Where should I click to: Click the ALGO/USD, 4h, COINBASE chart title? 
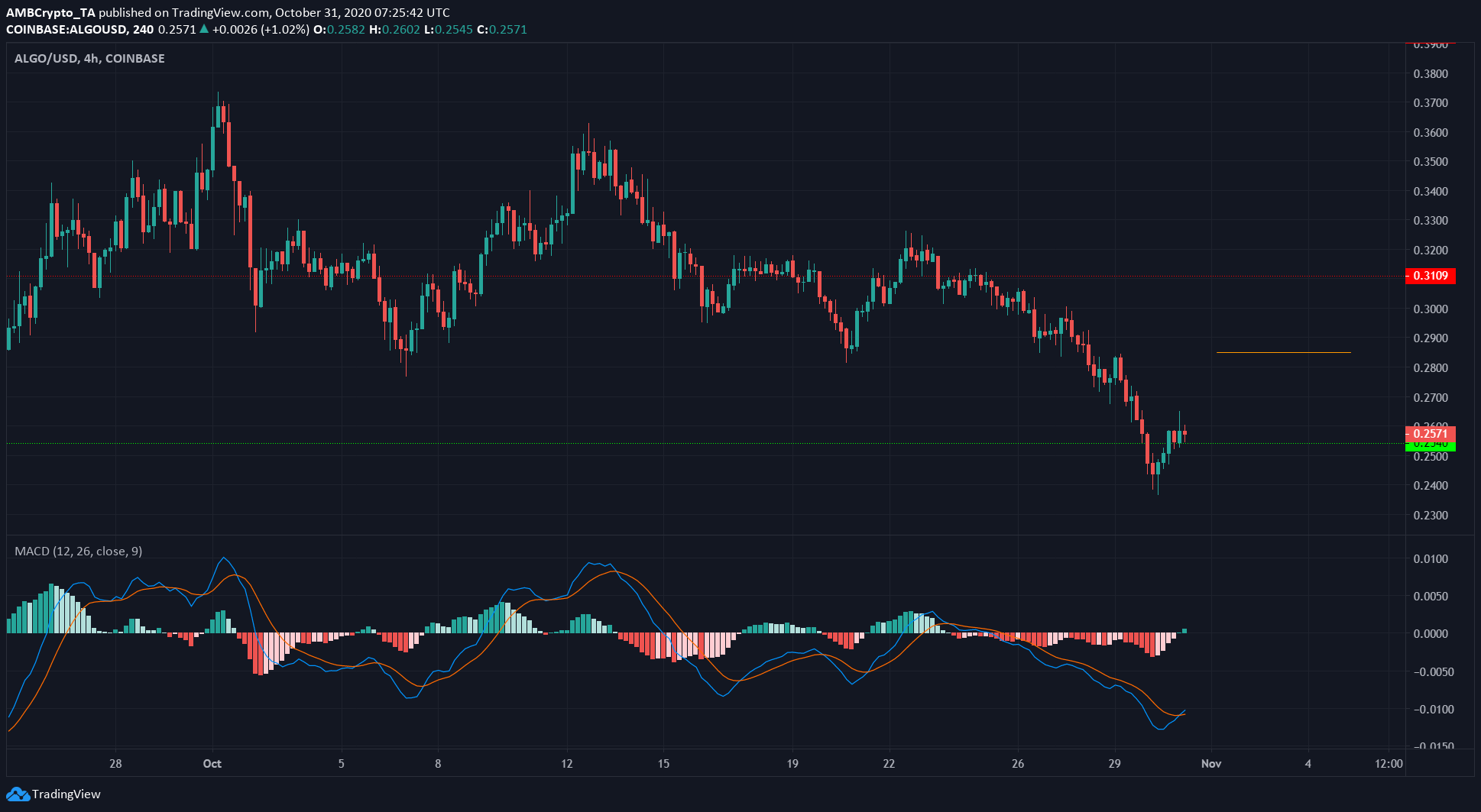tap(89, 58)
